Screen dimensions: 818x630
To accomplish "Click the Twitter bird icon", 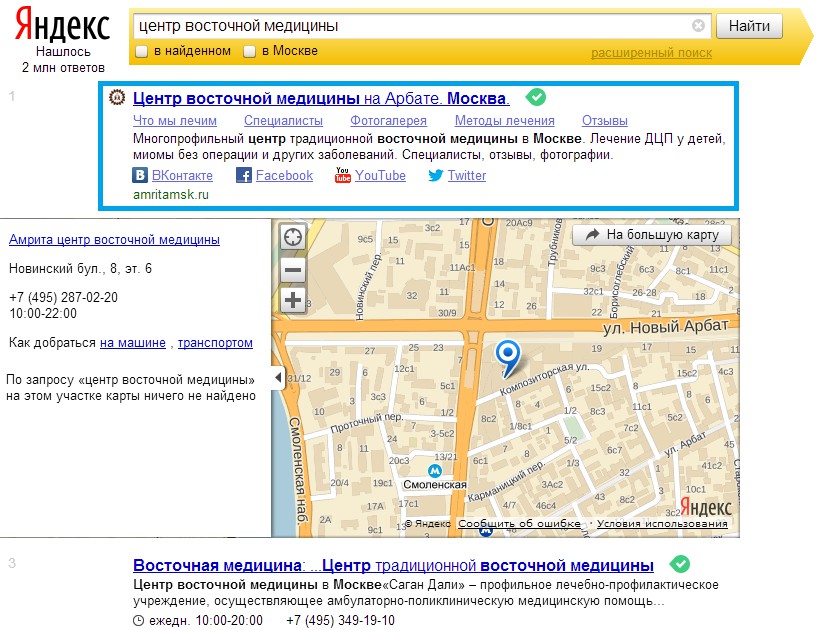I will [436, 175].
